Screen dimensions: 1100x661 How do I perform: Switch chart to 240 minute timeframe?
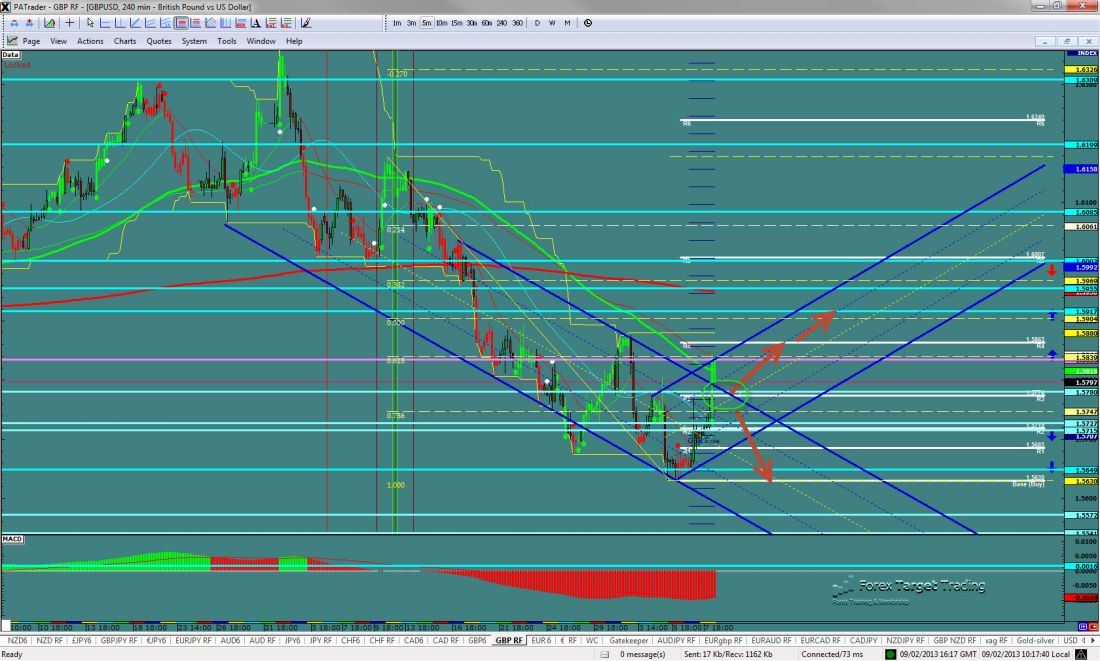click(x=502, y=22)
